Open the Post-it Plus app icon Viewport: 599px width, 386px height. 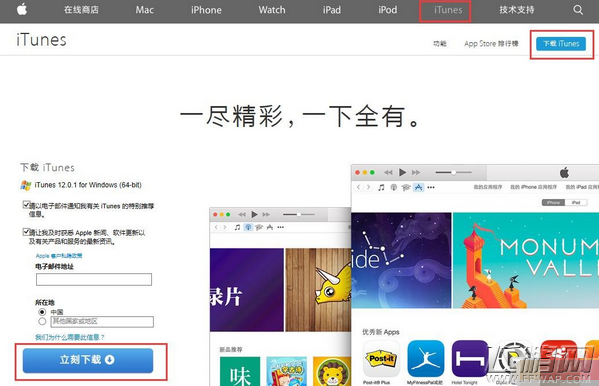point(381,359)
